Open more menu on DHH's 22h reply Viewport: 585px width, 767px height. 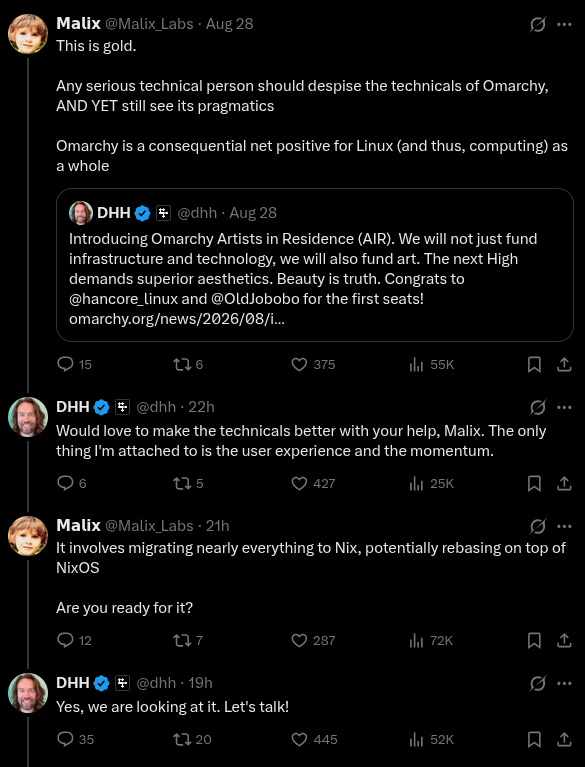click(x=564, y=407)
